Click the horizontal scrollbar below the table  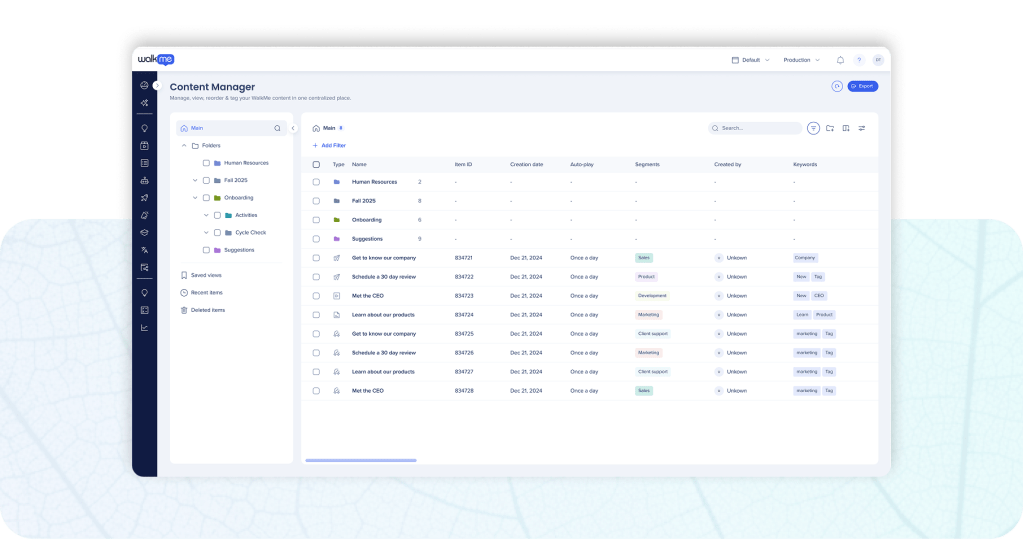360,460
